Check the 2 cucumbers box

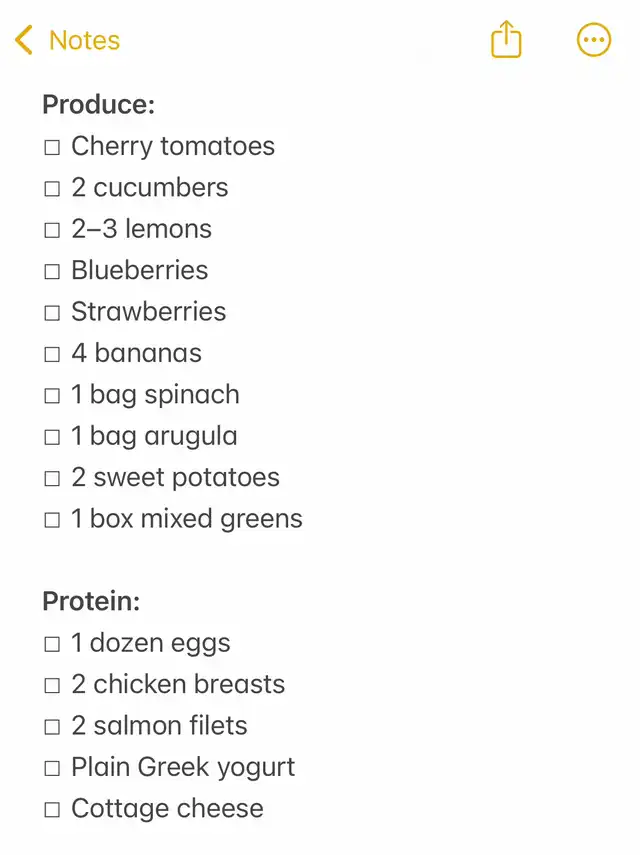click(52, 189)
